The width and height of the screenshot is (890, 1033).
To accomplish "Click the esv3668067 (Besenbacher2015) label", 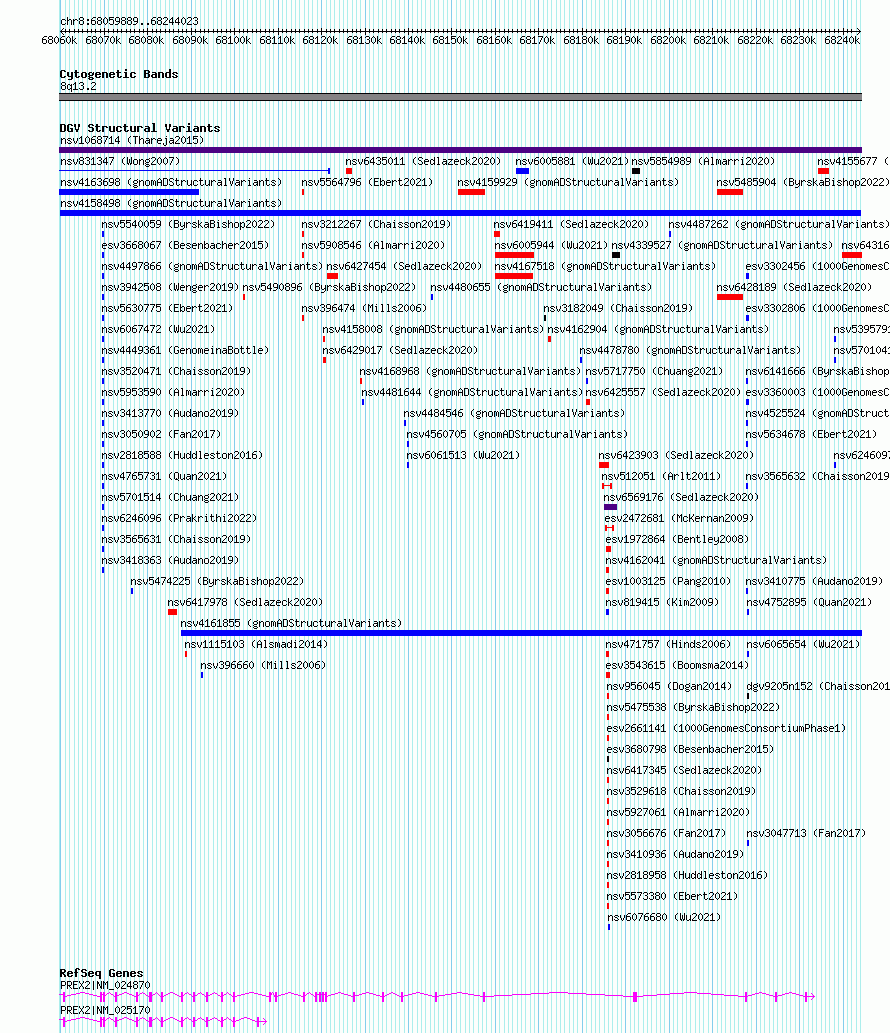I will coord(185,246).
